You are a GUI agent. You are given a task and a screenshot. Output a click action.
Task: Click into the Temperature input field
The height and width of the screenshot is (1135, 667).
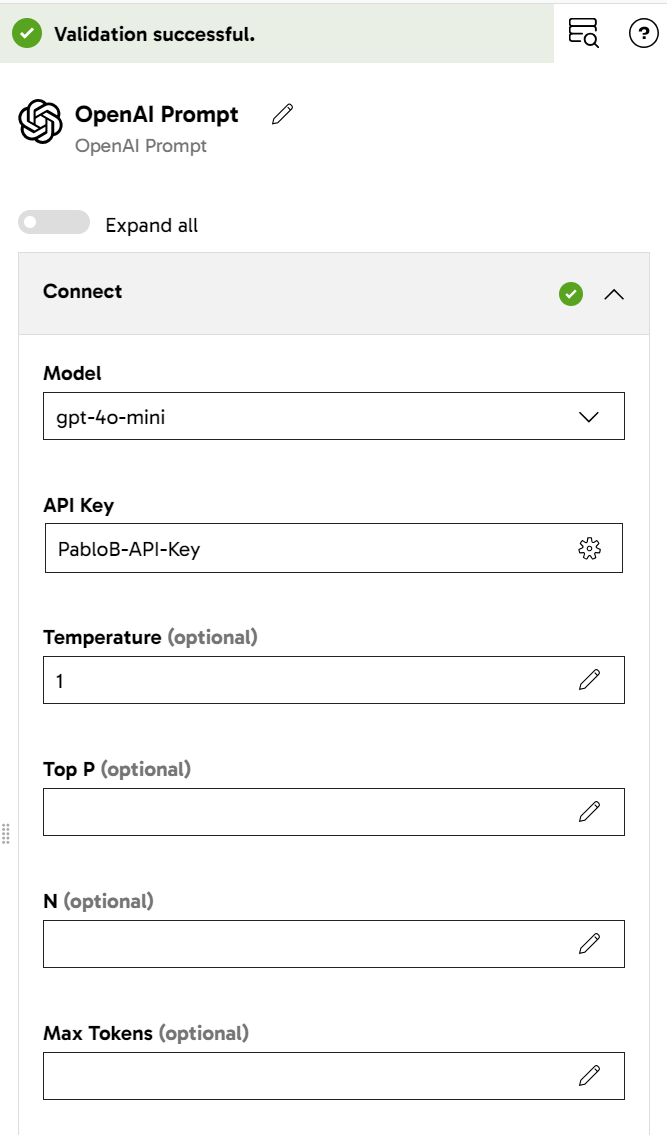coord(334,680)
